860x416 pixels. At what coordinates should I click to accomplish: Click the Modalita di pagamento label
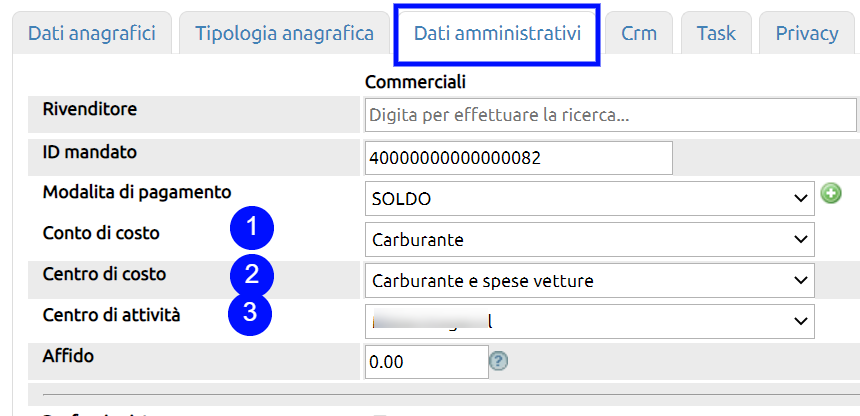pyautogui.click(x=137, y=191)
